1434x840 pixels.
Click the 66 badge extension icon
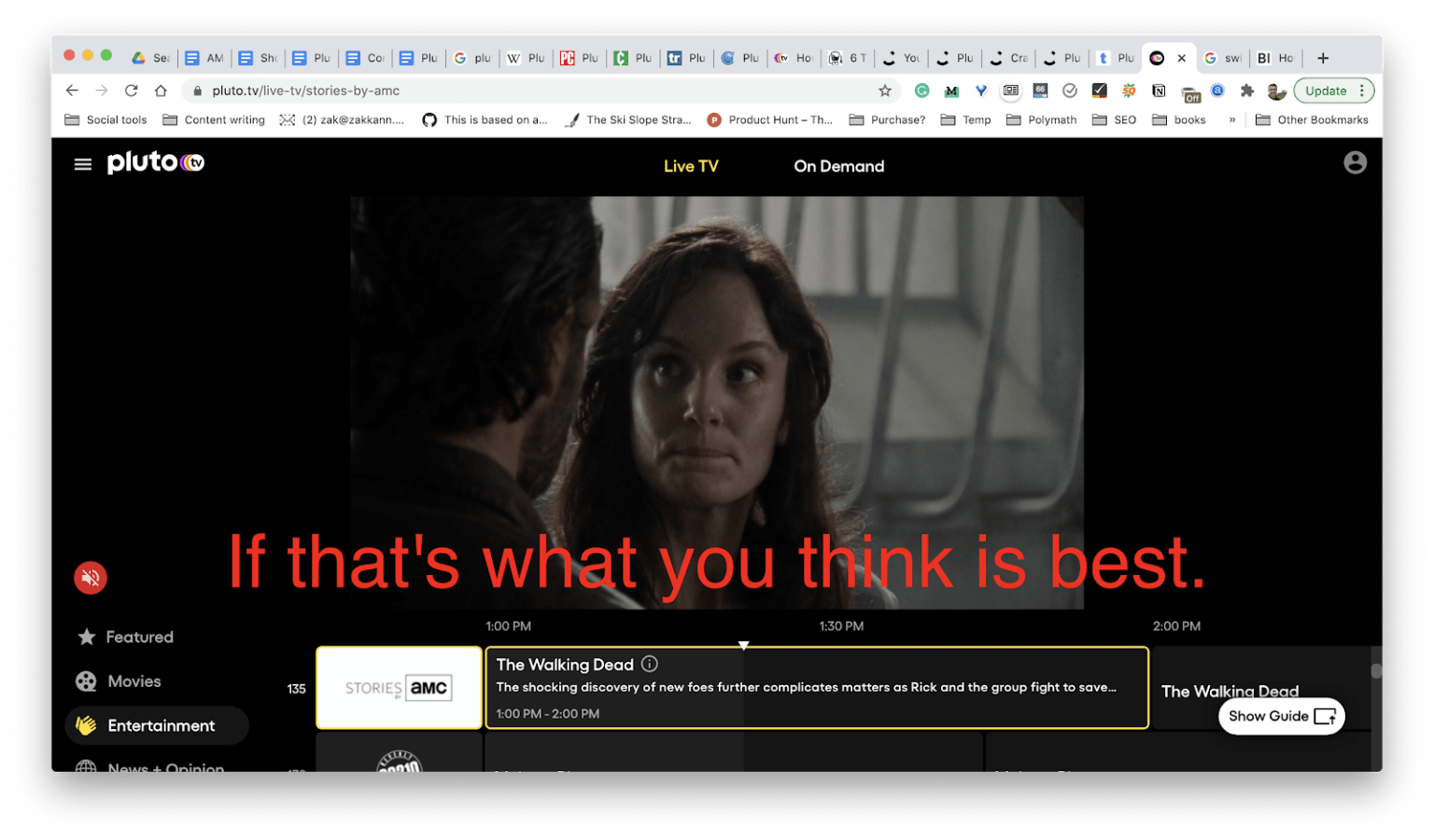(x=1040, y=91)
